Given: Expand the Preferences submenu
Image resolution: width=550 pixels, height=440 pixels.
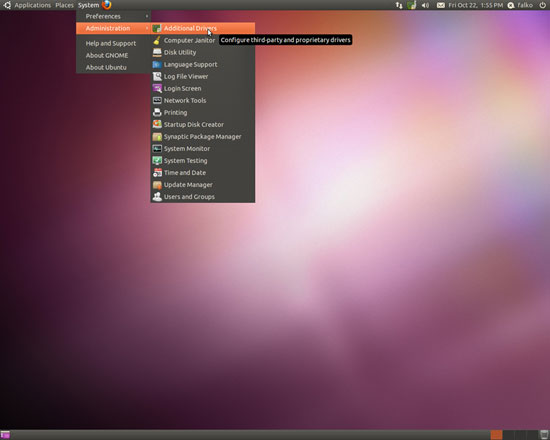Looking at the screenshot, I should tap(114, 16).
